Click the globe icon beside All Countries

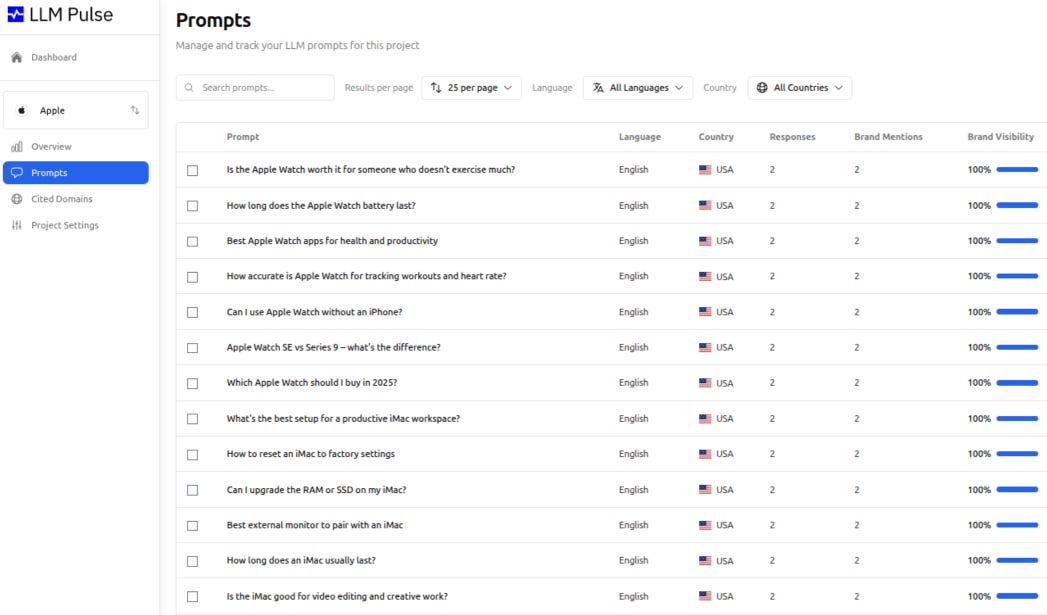click(x=762, y=87)
